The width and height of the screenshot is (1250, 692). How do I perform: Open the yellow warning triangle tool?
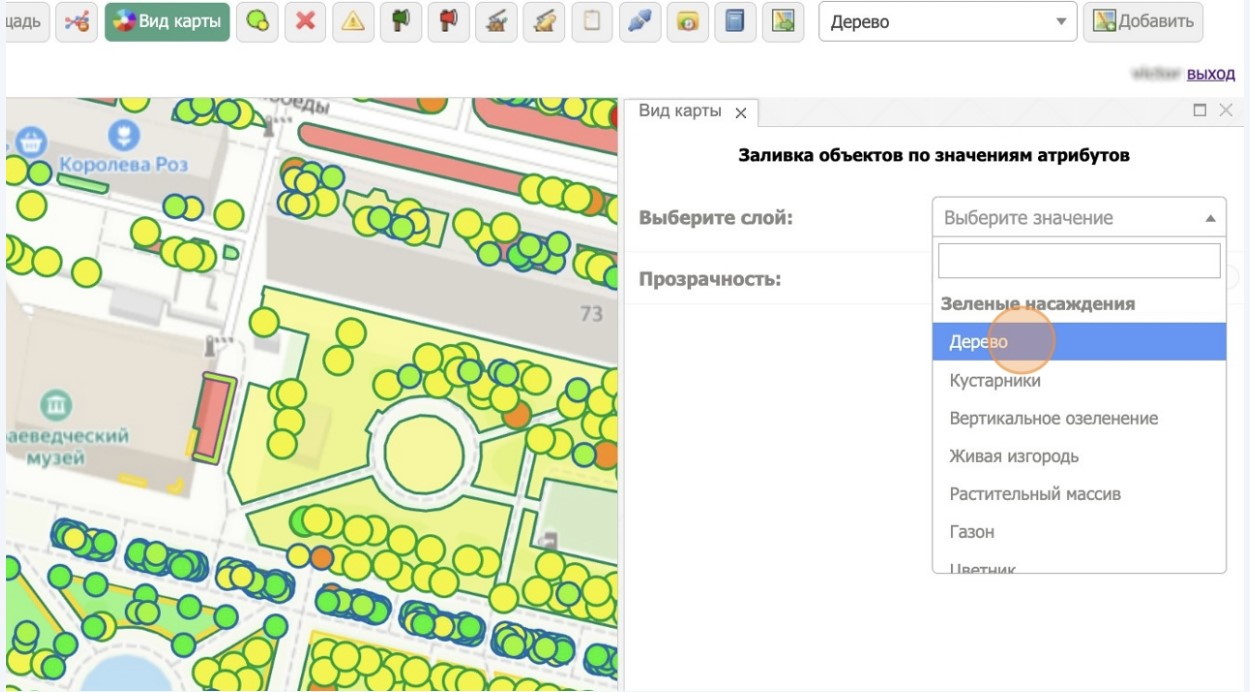pyautogui.click(x=352, y=22)
